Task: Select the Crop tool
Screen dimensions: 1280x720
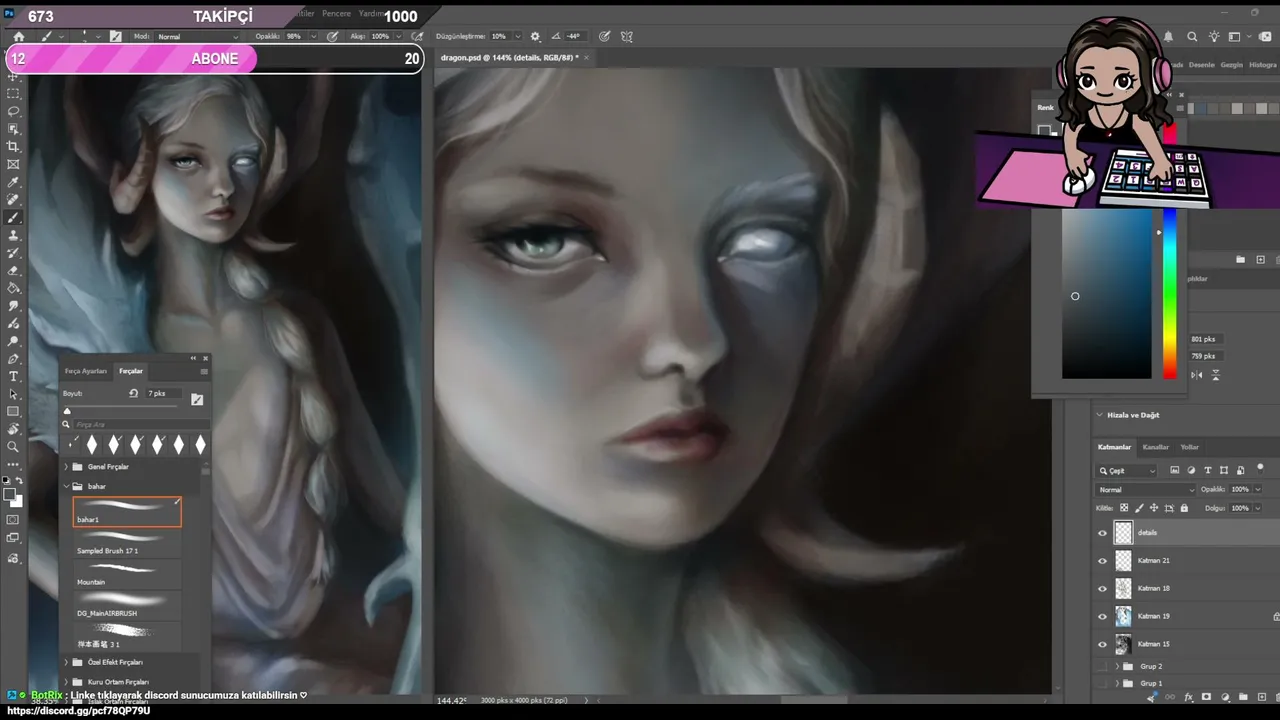Action: tap(14, 147)
